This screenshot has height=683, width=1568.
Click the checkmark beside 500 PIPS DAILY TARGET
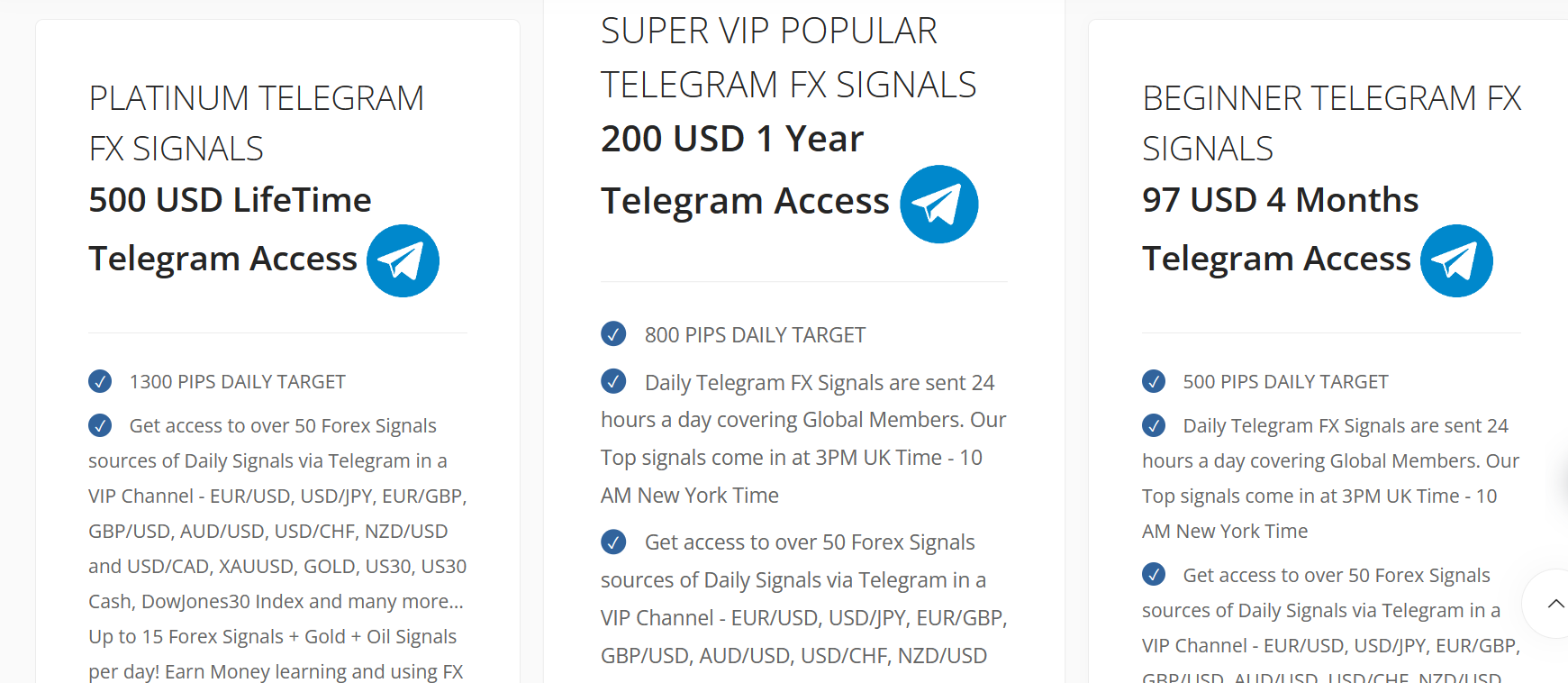pos(1153,381)
